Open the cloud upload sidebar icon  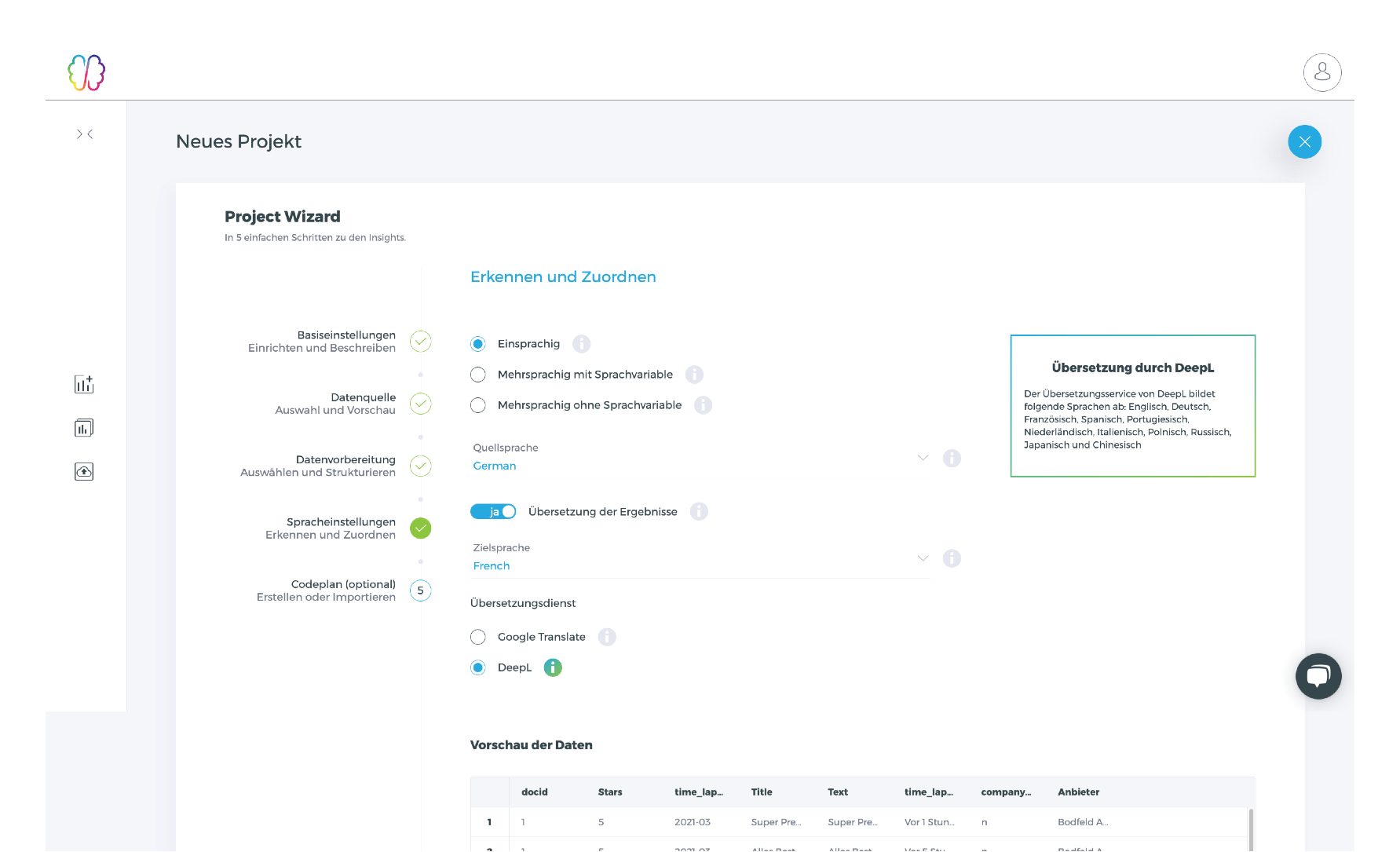tap(84, 471)
